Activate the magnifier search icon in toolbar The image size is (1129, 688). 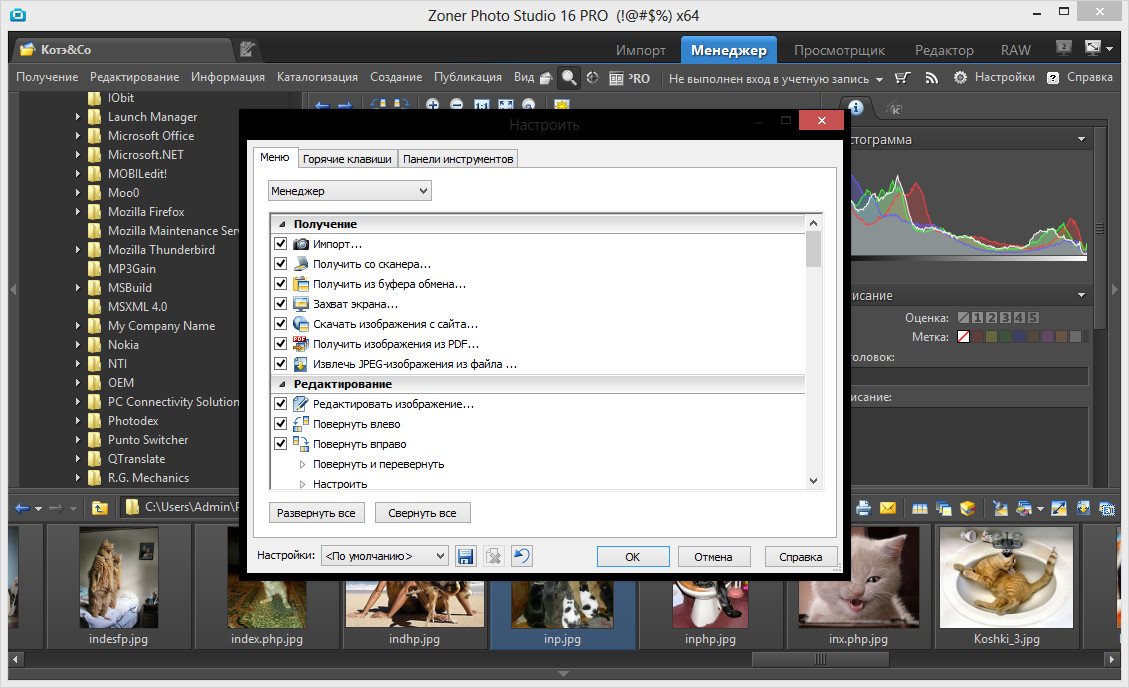coord(569,78)
